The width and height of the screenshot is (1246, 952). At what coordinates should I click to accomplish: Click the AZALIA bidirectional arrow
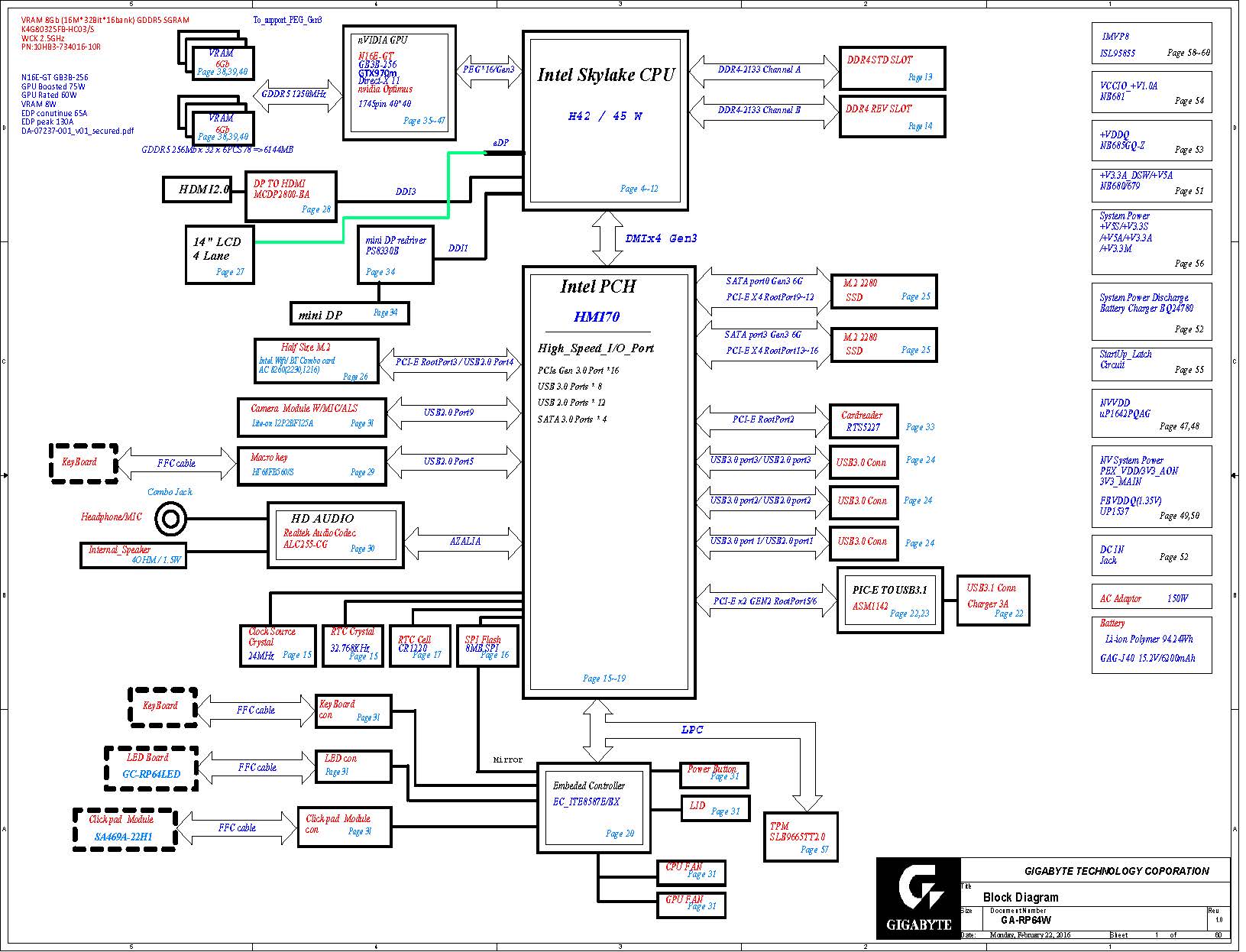(464, 542)
